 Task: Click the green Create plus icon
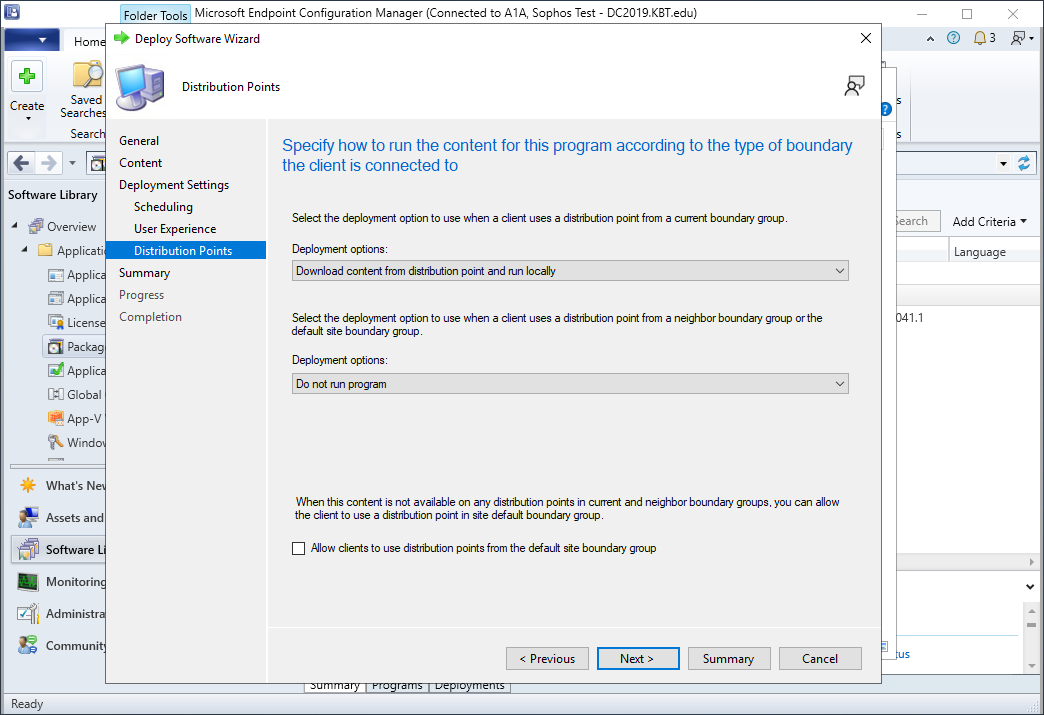coord(27,77)
